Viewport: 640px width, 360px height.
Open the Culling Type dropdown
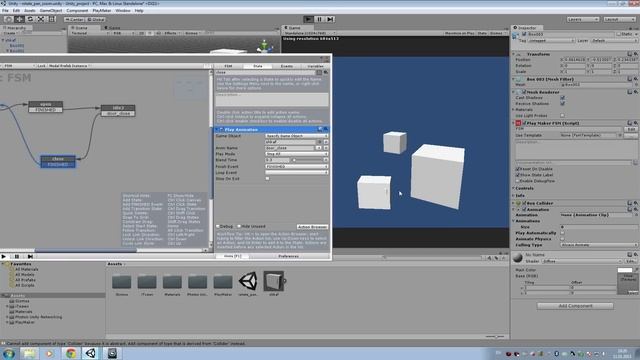pyautogui.click(x=599, y=245)
